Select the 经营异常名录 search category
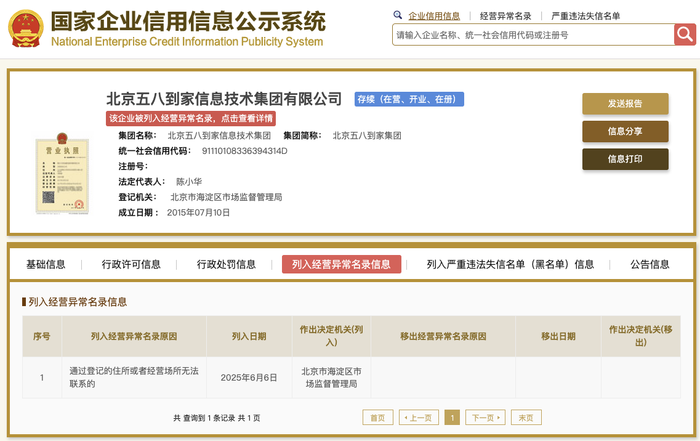700x441 pixels. [505, 16]
